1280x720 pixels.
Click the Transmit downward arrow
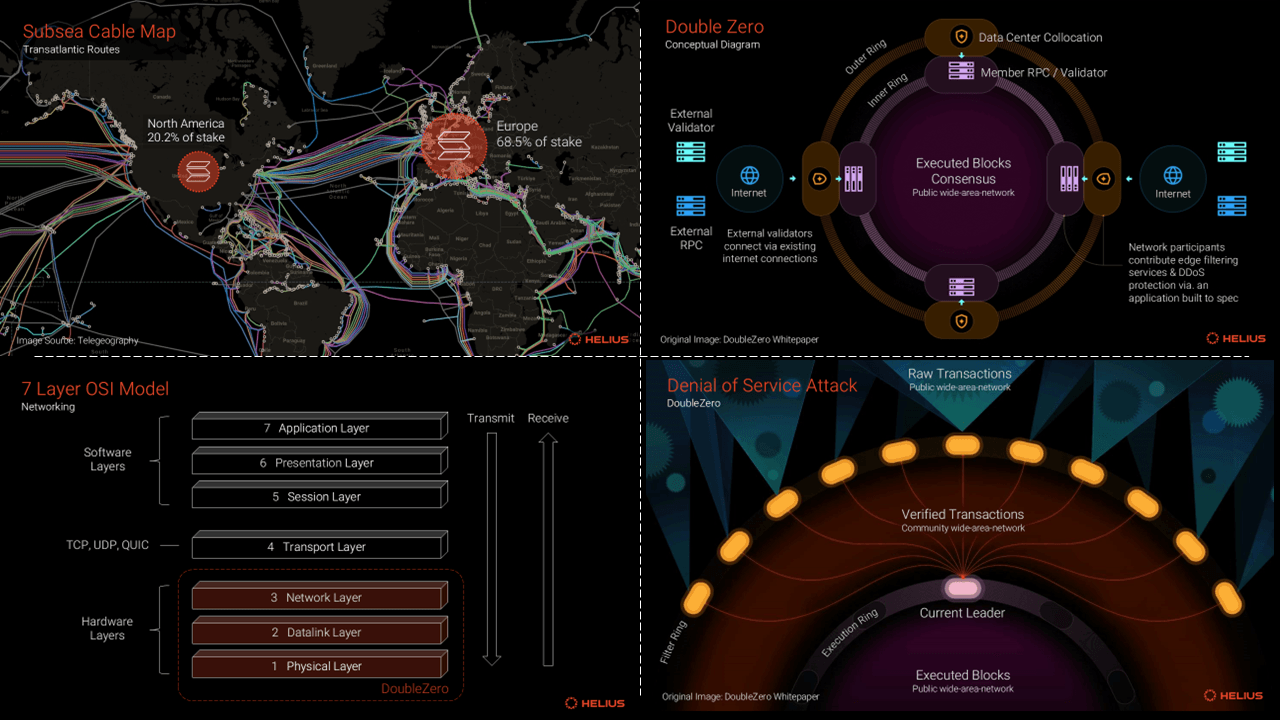point(491,550)
